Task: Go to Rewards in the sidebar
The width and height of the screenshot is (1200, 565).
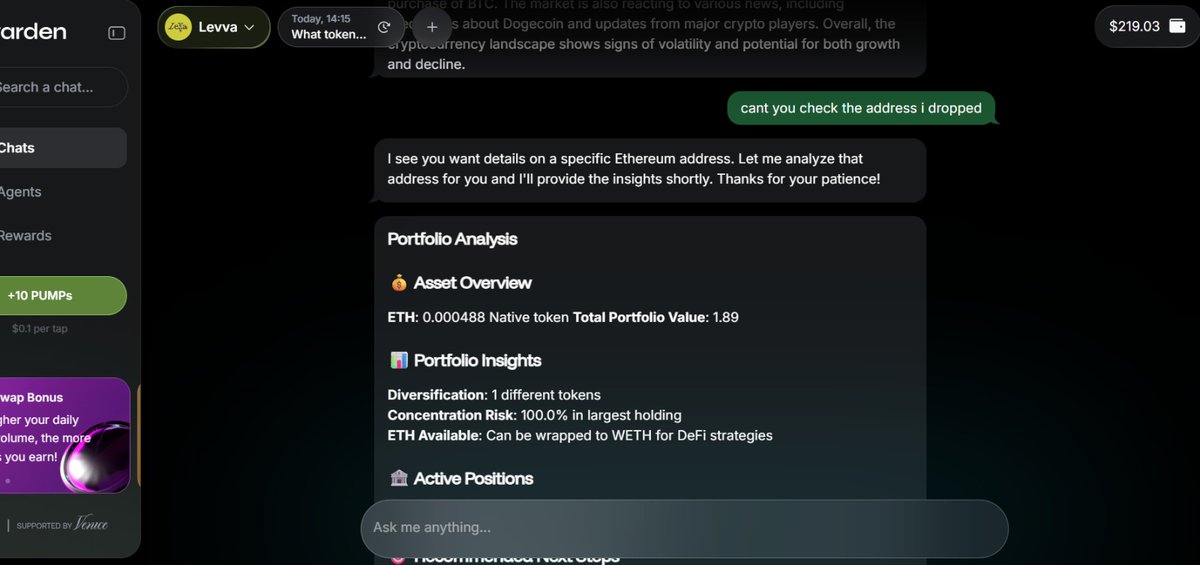Action: pos(25,236)
